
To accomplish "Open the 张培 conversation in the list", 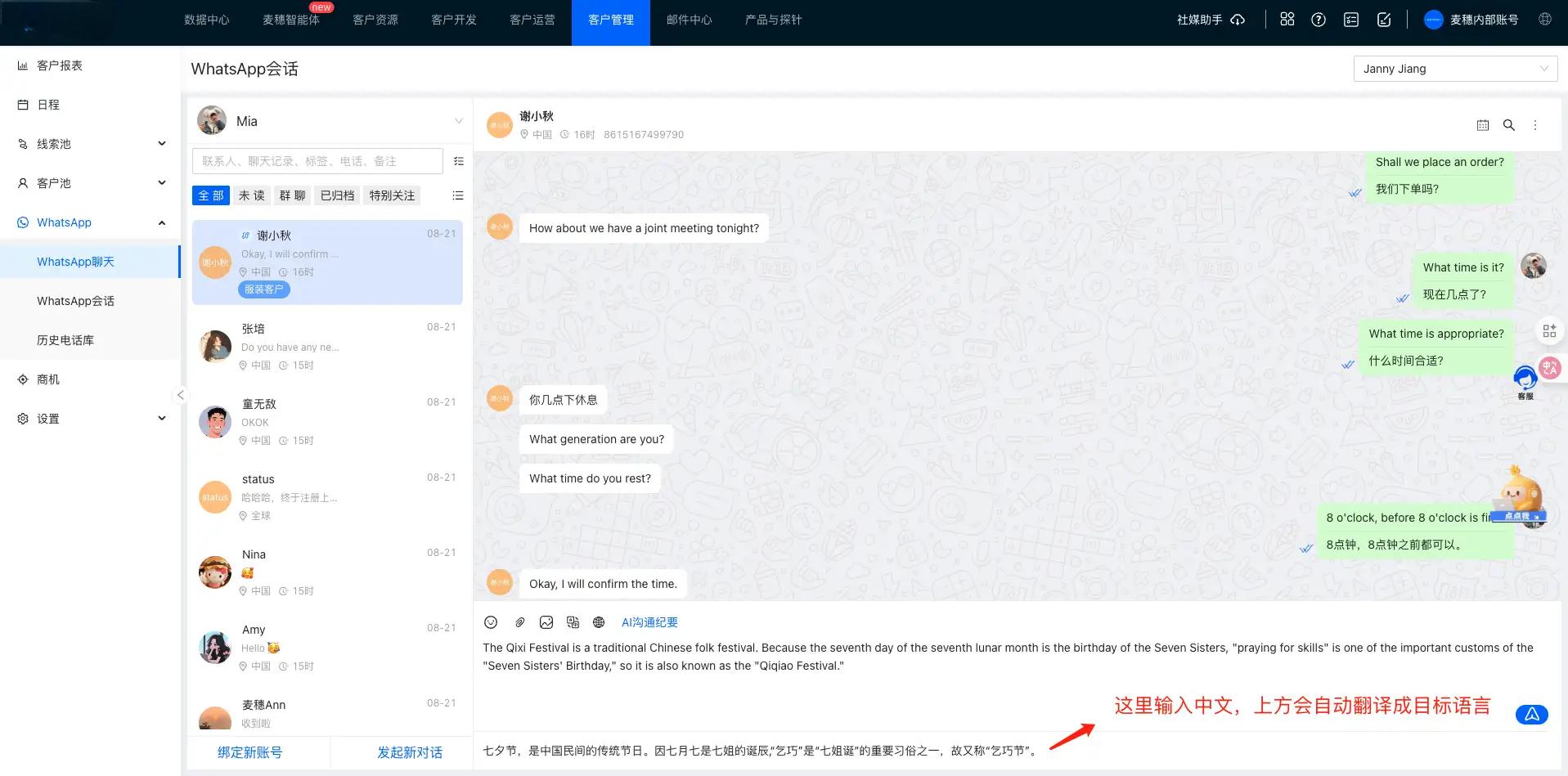I will 327,347.
